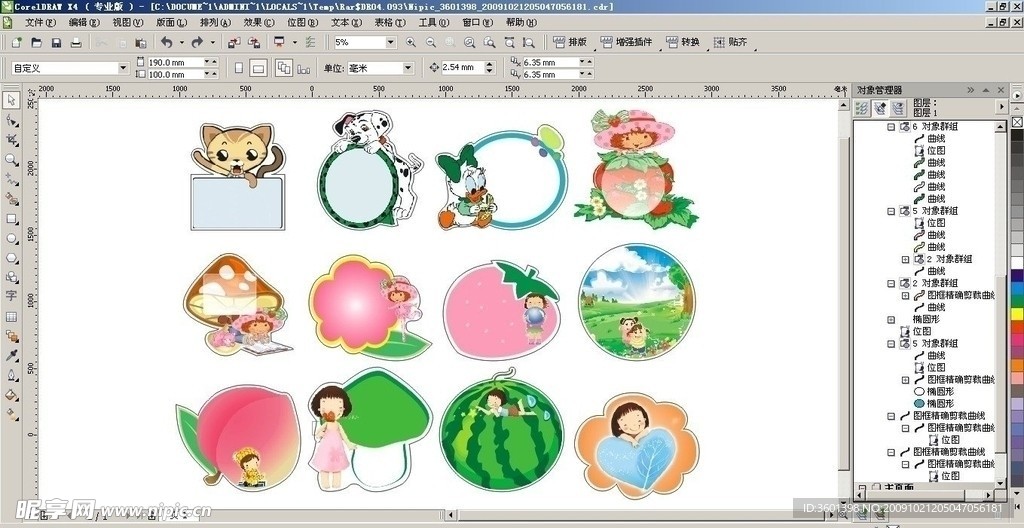The width and height of the screenshot is (1024, 528).
Task: Select the Polygon tool
Action: tap(11, 257)
